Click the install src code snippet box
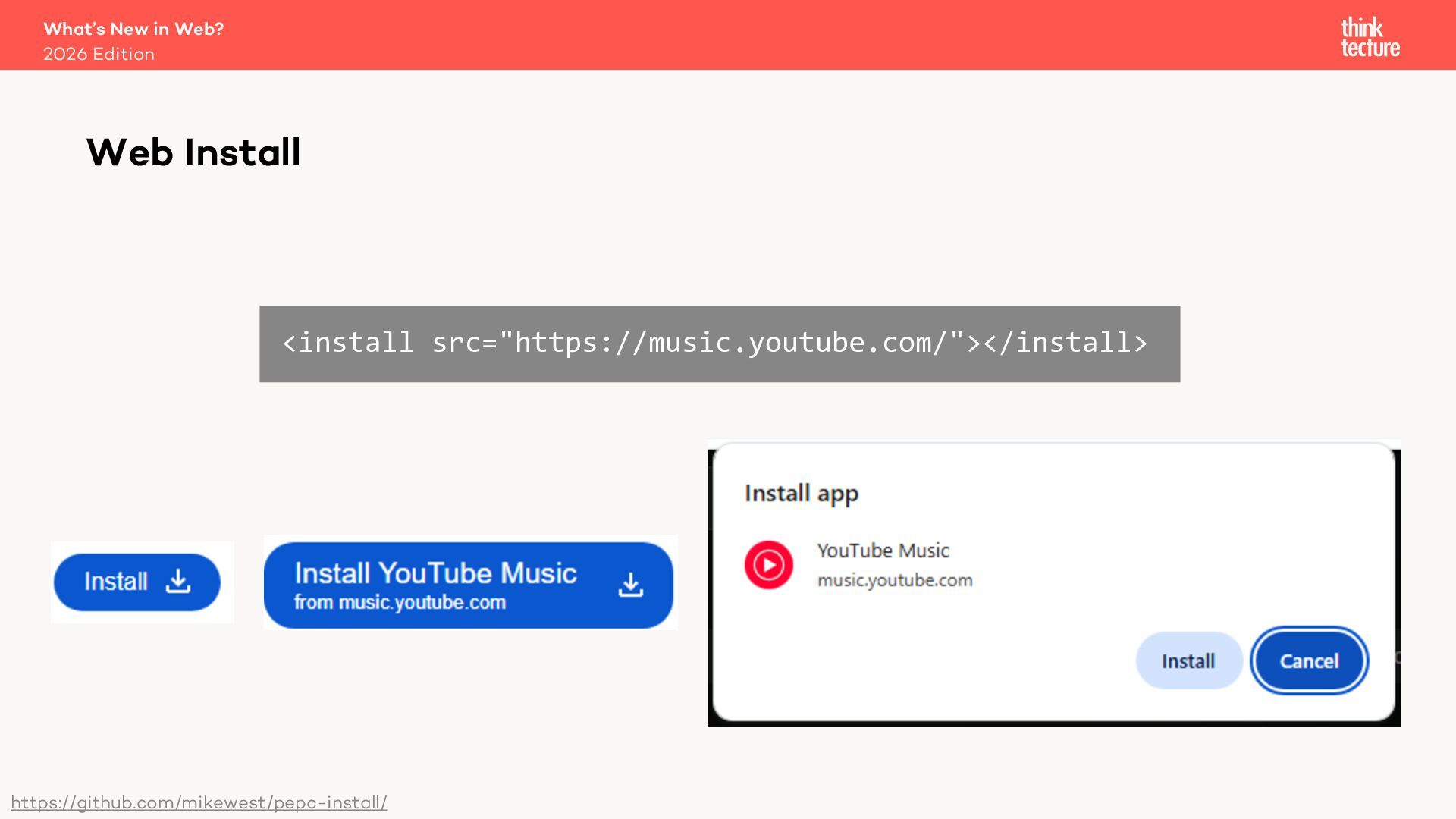This screenshot has width=1456, height=819. (719, 344)
